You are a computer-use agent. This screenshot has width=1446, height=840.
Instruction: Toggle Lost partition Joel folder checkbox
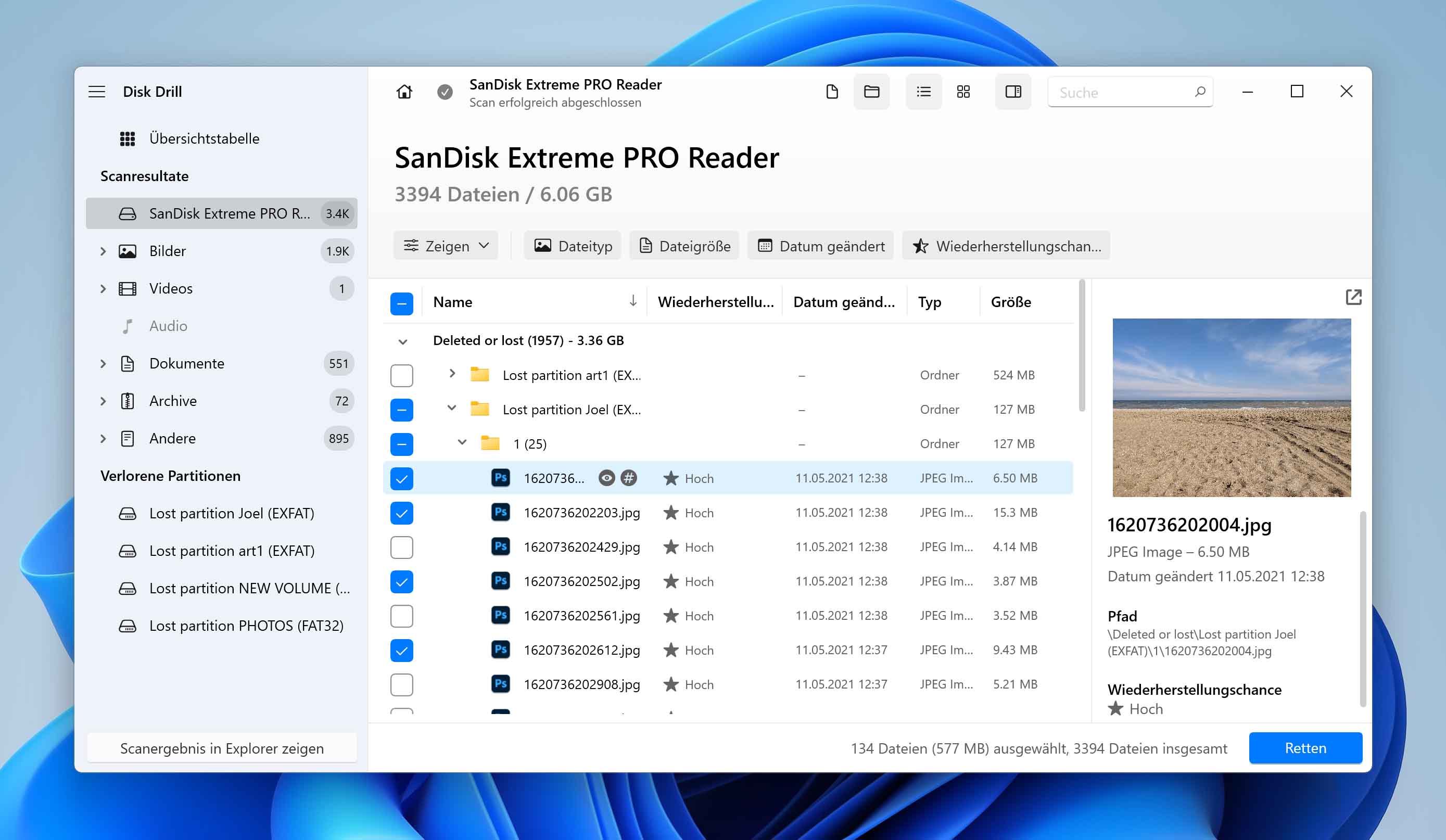point(402,410)
